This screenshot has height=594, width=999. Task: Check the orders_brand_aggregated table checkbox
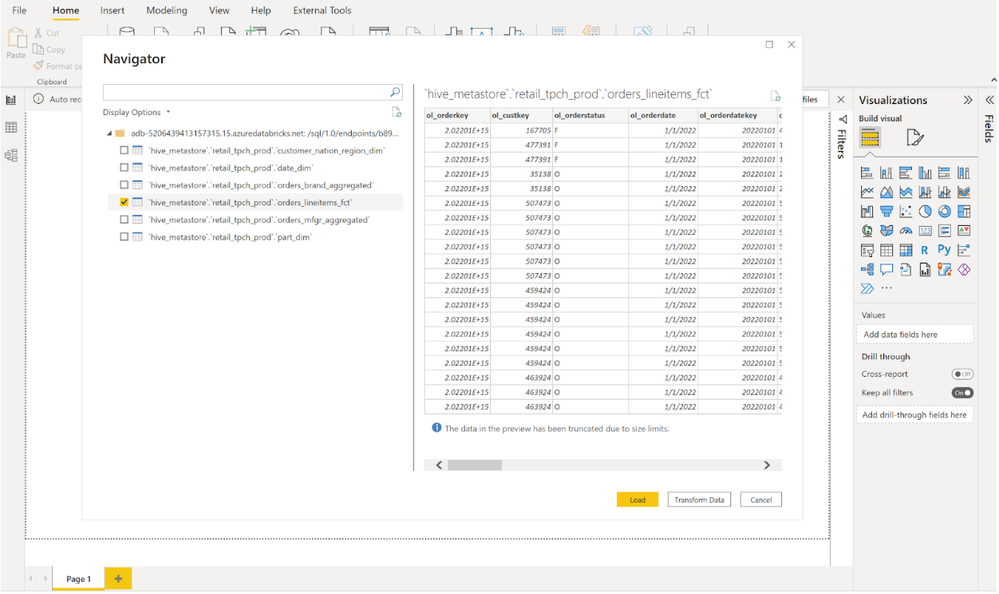[124, 185]
